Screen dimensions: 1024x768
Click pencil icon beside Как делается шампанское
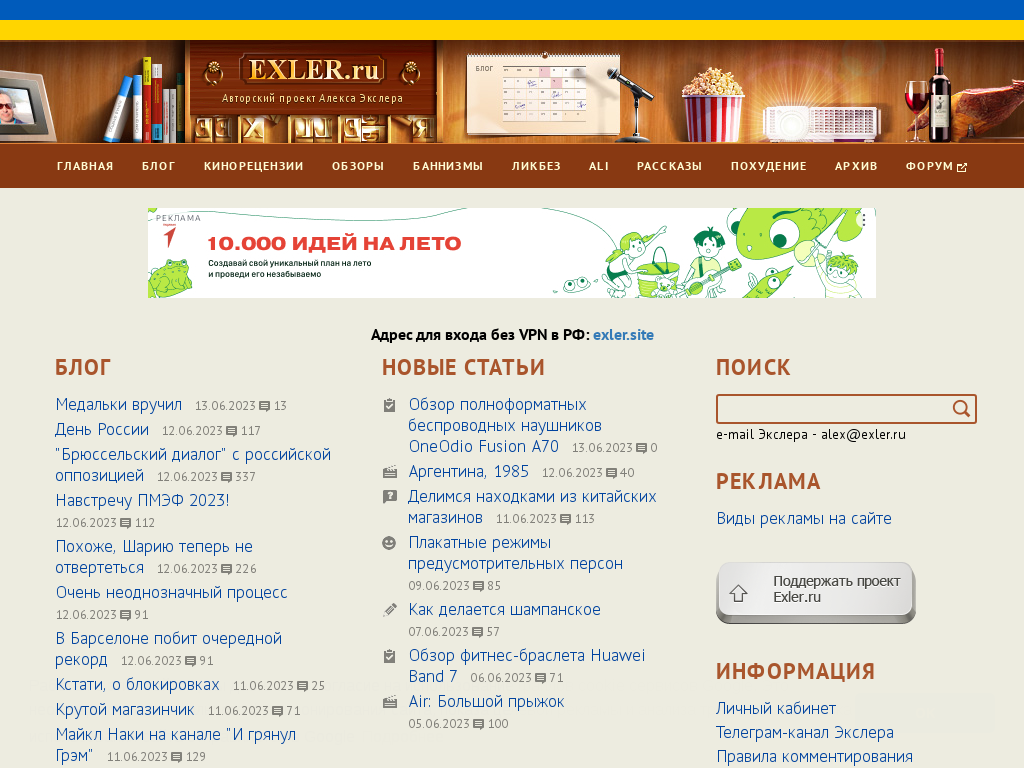tap(390, 610)
